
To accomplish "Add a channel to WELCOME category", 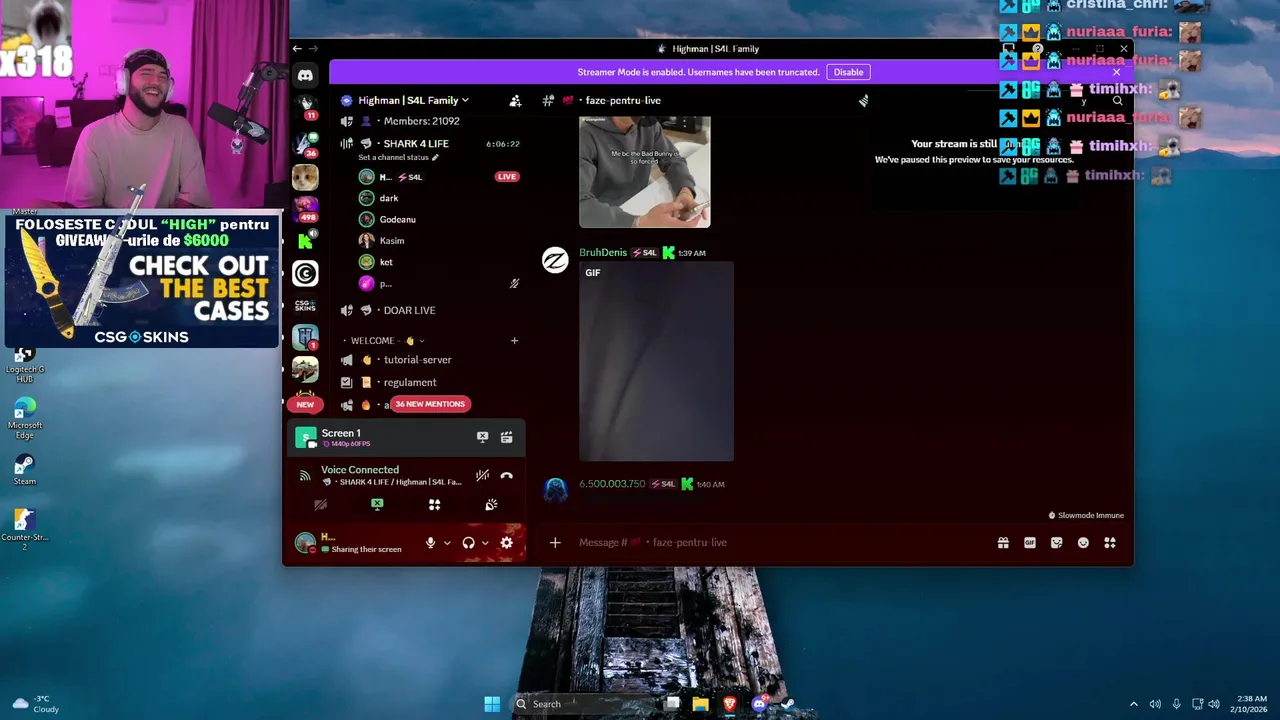I will coord(515,341).
